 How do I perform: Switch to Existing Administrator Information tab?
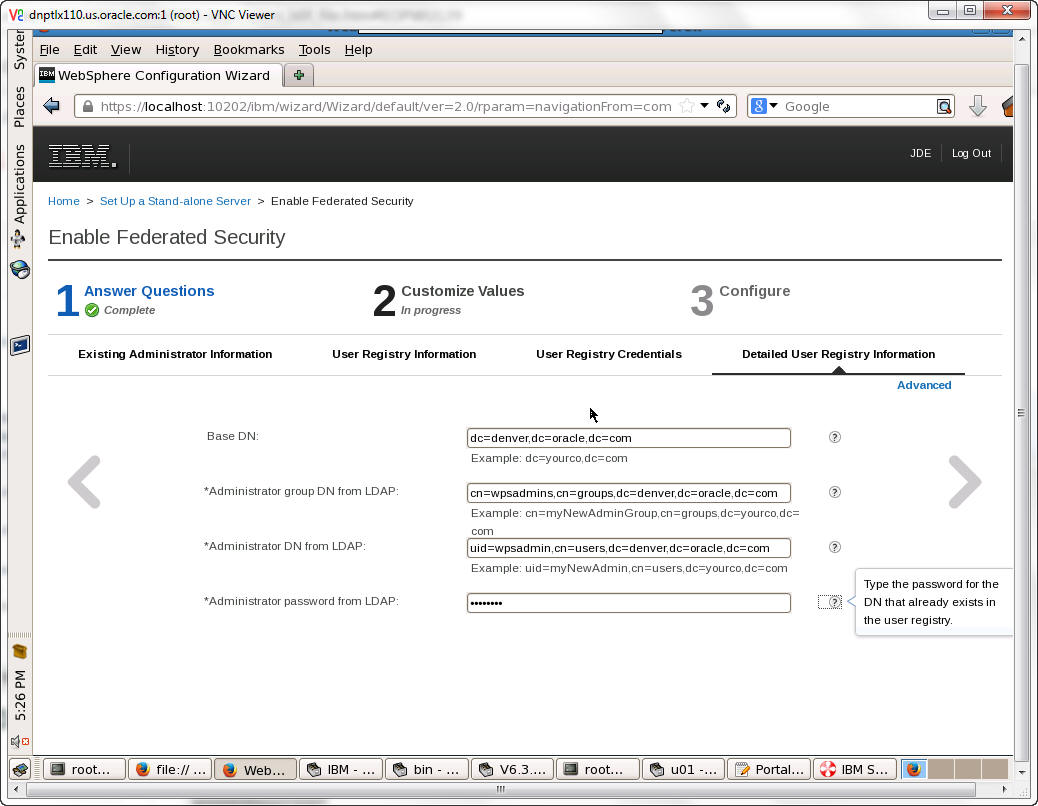(175, 354)
